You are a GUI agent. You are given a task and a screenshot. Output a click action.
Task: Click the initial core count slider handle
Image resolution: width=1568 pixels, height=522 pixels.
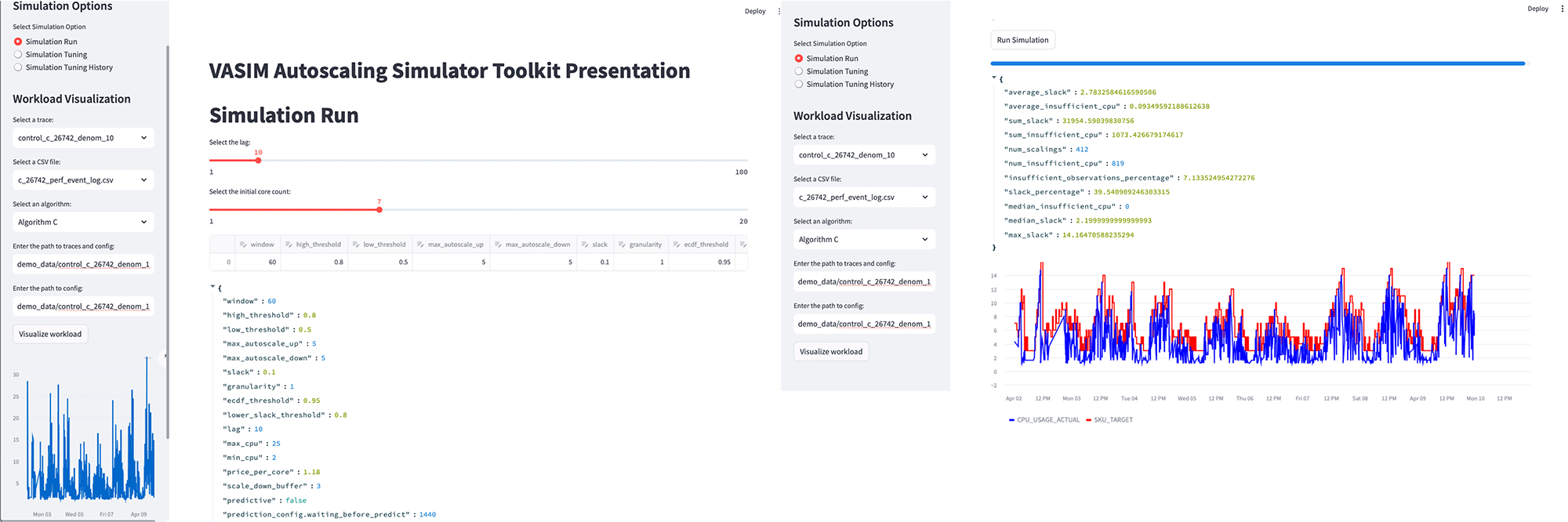point(379,210)
